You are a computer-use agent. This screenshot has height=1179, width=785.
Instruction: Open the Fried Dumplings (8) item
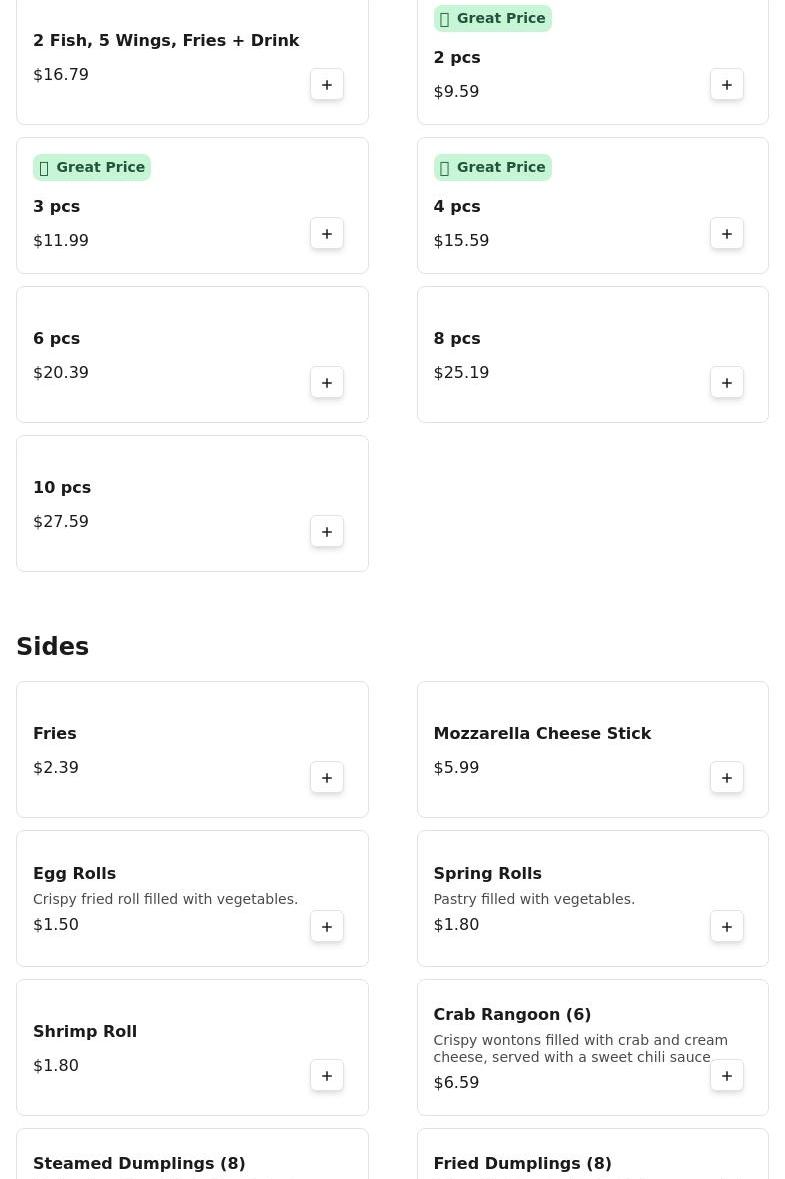pyautogui.click(x=522, y=1163)
